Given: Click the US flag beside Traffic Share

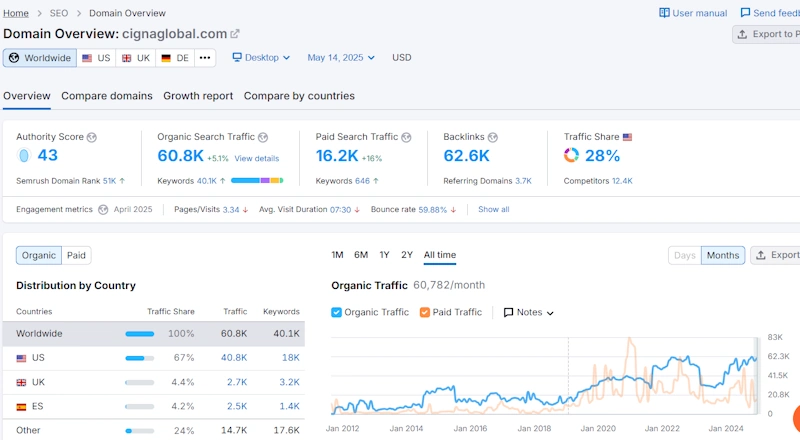Looking at the screenshot, I should pyautogui.click(x=628, y=137).
